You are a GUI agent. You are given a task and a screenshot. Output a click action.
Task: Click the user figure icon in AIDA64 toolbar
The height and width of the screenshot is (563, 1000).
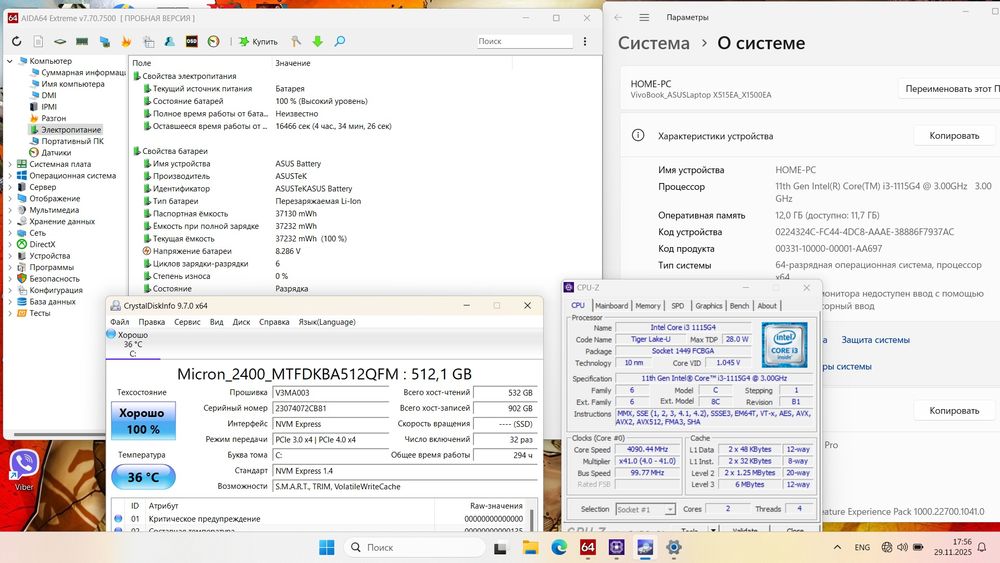170,41
